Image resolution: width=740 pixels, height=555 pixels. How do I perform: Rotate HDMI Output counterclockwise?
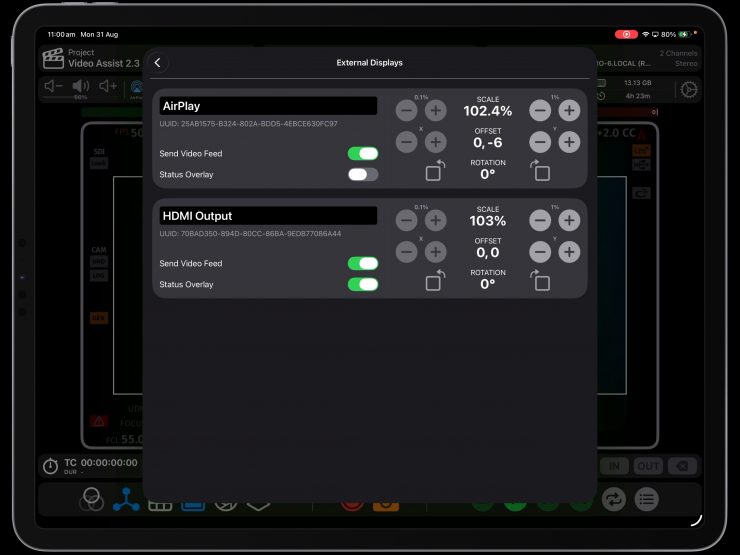point(435,280)
